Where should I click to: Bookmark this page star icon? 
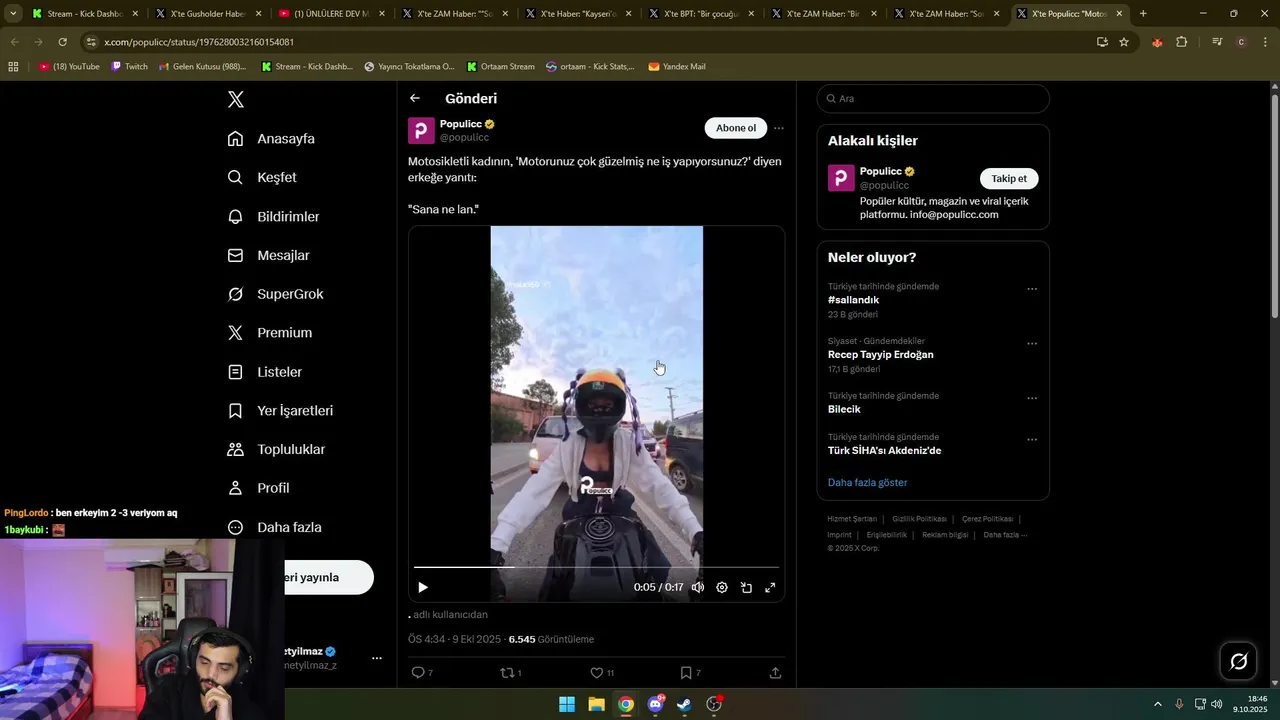[1124, 42]
